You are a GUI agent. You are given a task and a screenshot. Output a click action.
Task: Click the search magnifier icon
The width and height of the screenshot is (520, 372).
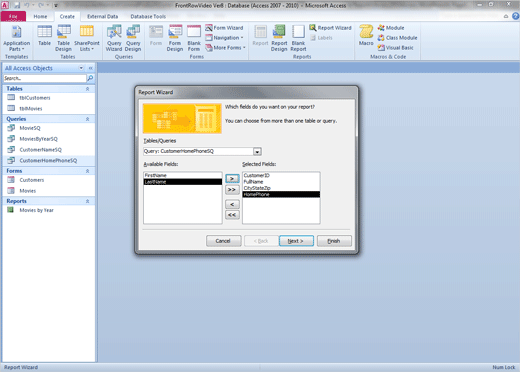point(90,78)
